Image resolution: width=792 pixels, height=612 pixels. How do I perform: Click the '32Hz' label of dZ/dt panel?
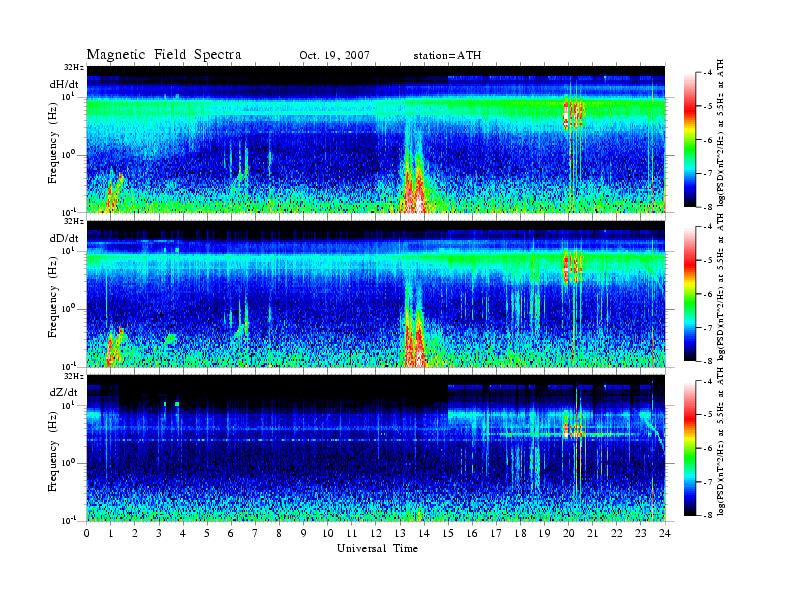click(x=74, y=376)
